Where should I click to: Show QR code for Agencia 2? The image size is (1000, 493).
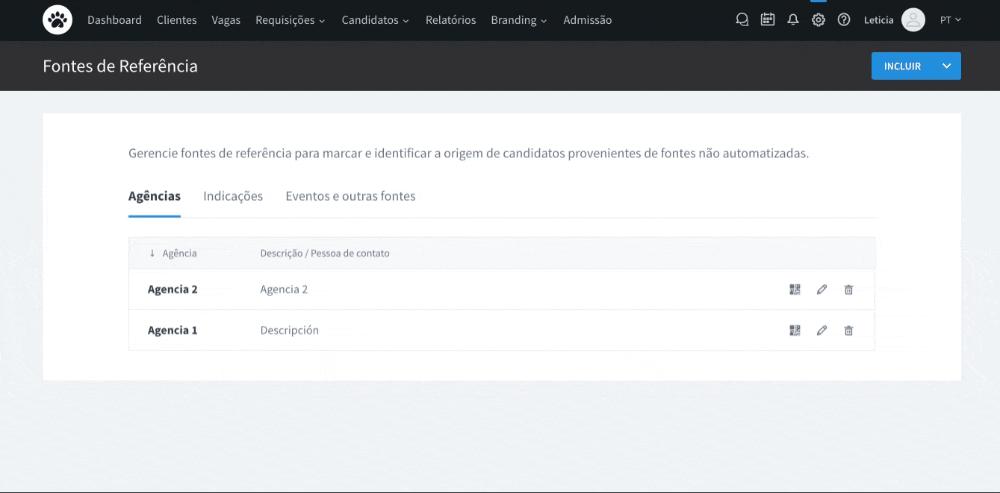click(795, 290)
